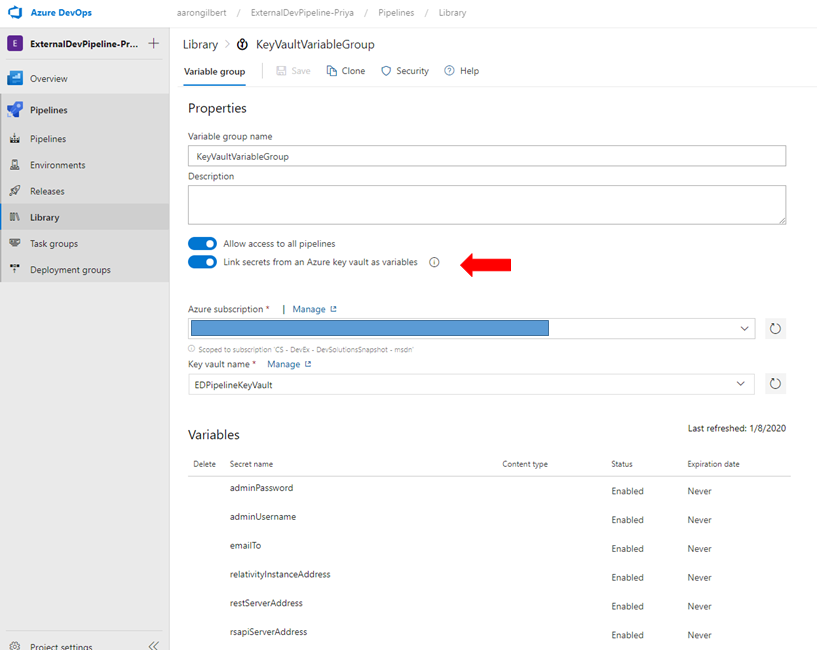Click Library breadcrumb in page title
Screen dimensions: 817x650
(x=200, y=45)
